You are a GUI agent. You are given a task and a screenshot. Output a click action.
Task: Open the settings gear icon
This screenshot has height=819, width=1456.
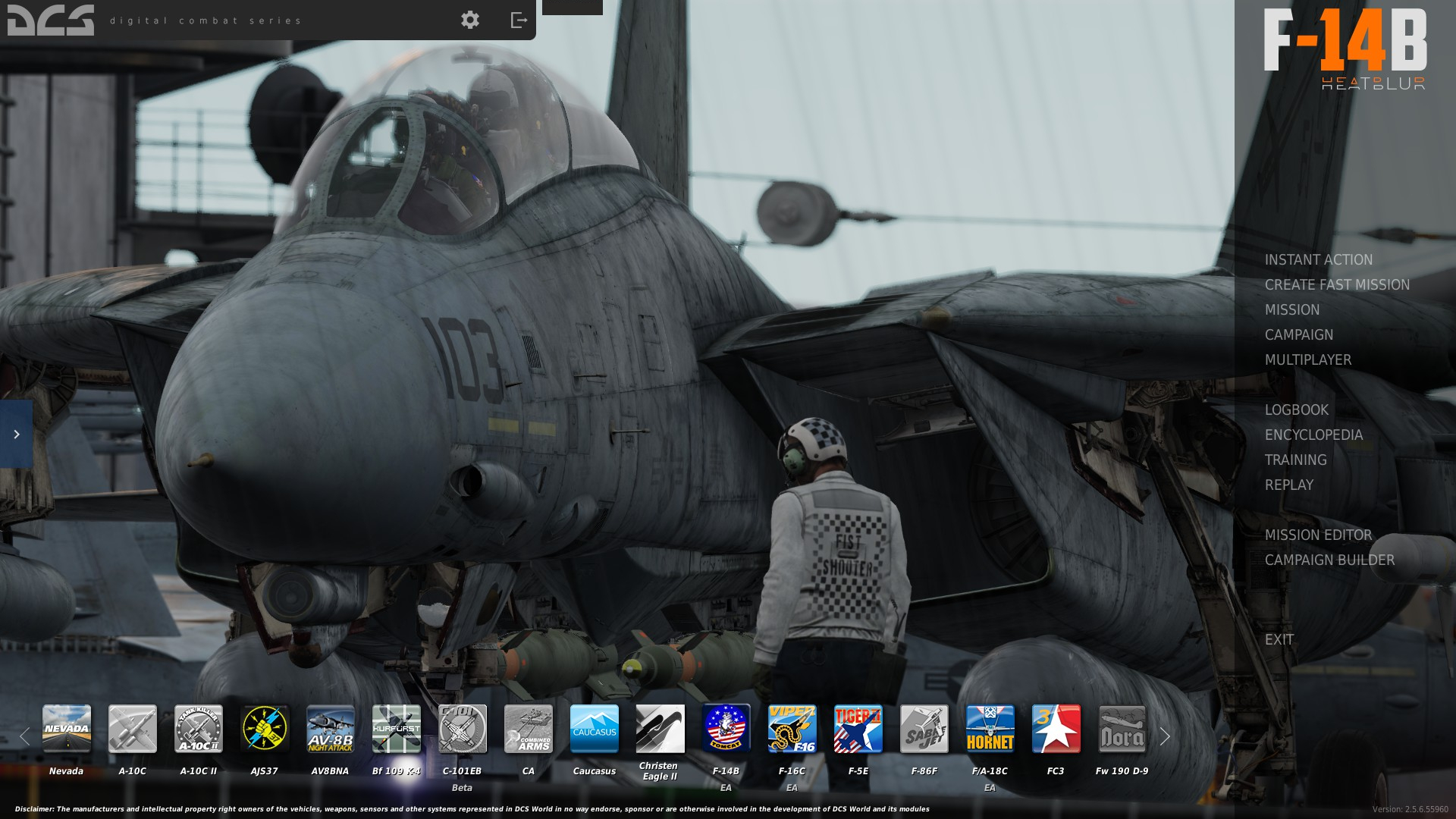tap(470, 20)
